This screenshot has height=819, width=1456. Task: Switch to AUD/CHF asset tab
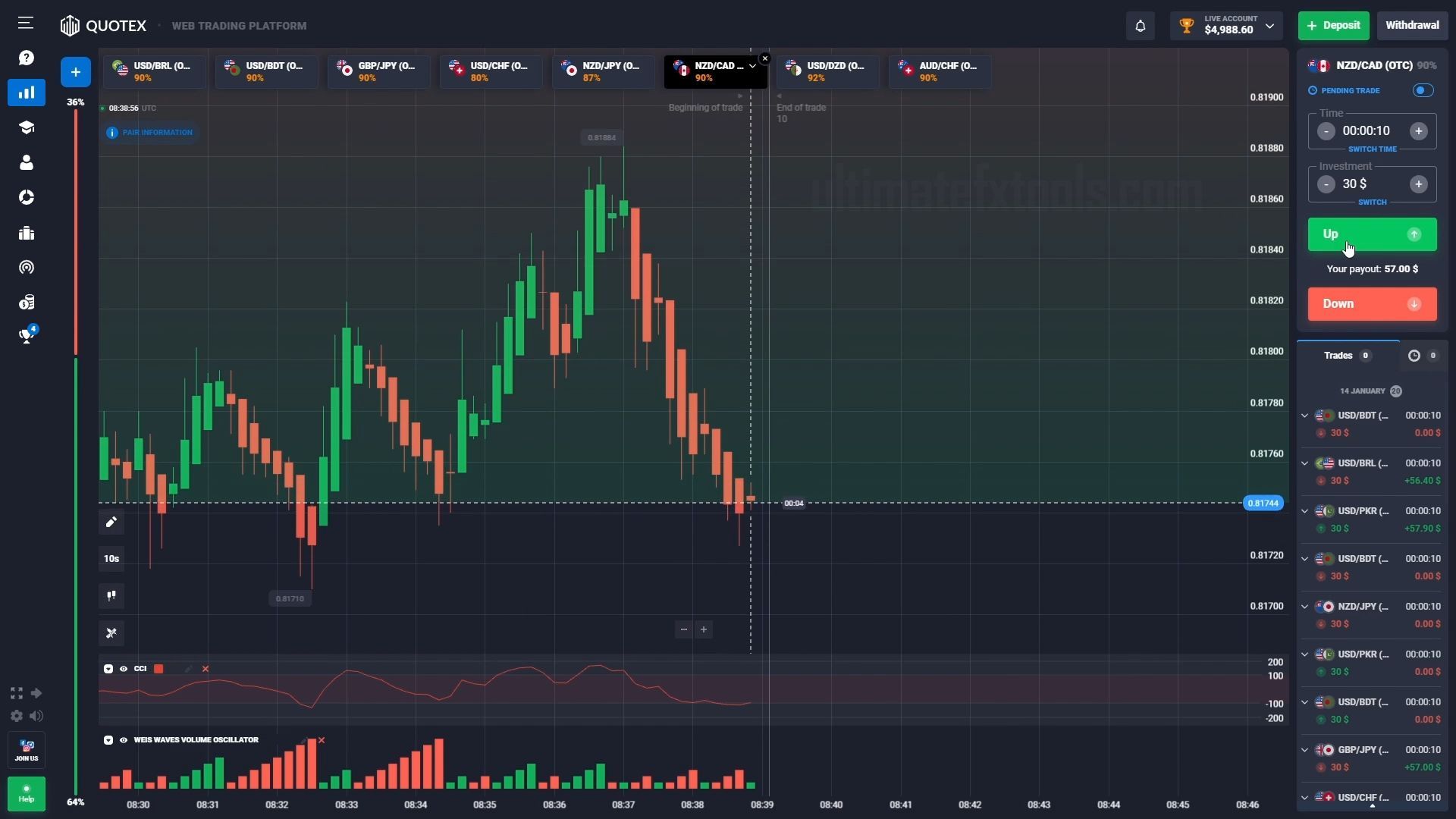click(940, 71)
